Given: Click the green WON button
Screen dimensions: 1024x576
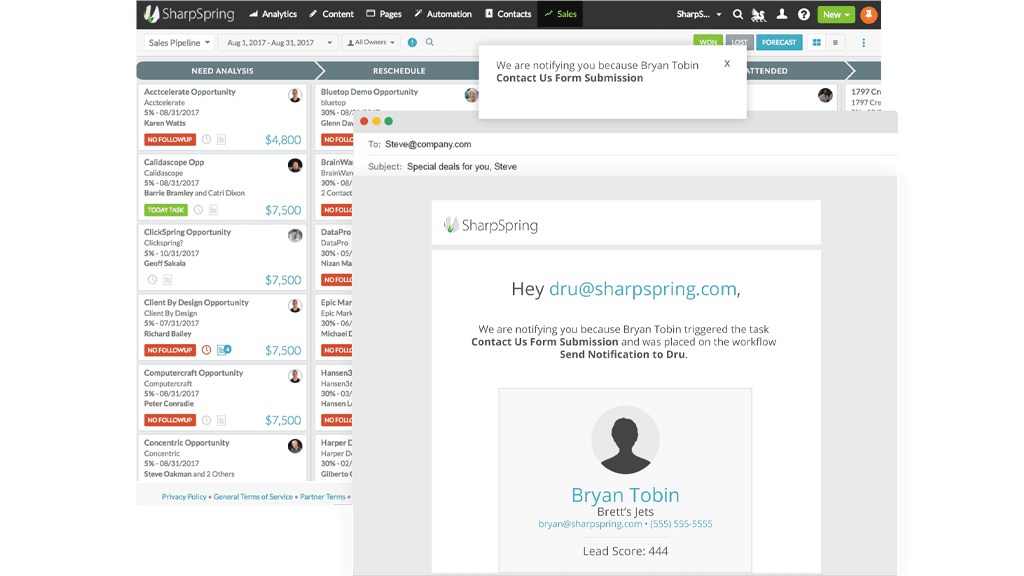Looking at the screenshot, I should pos(708,42).
